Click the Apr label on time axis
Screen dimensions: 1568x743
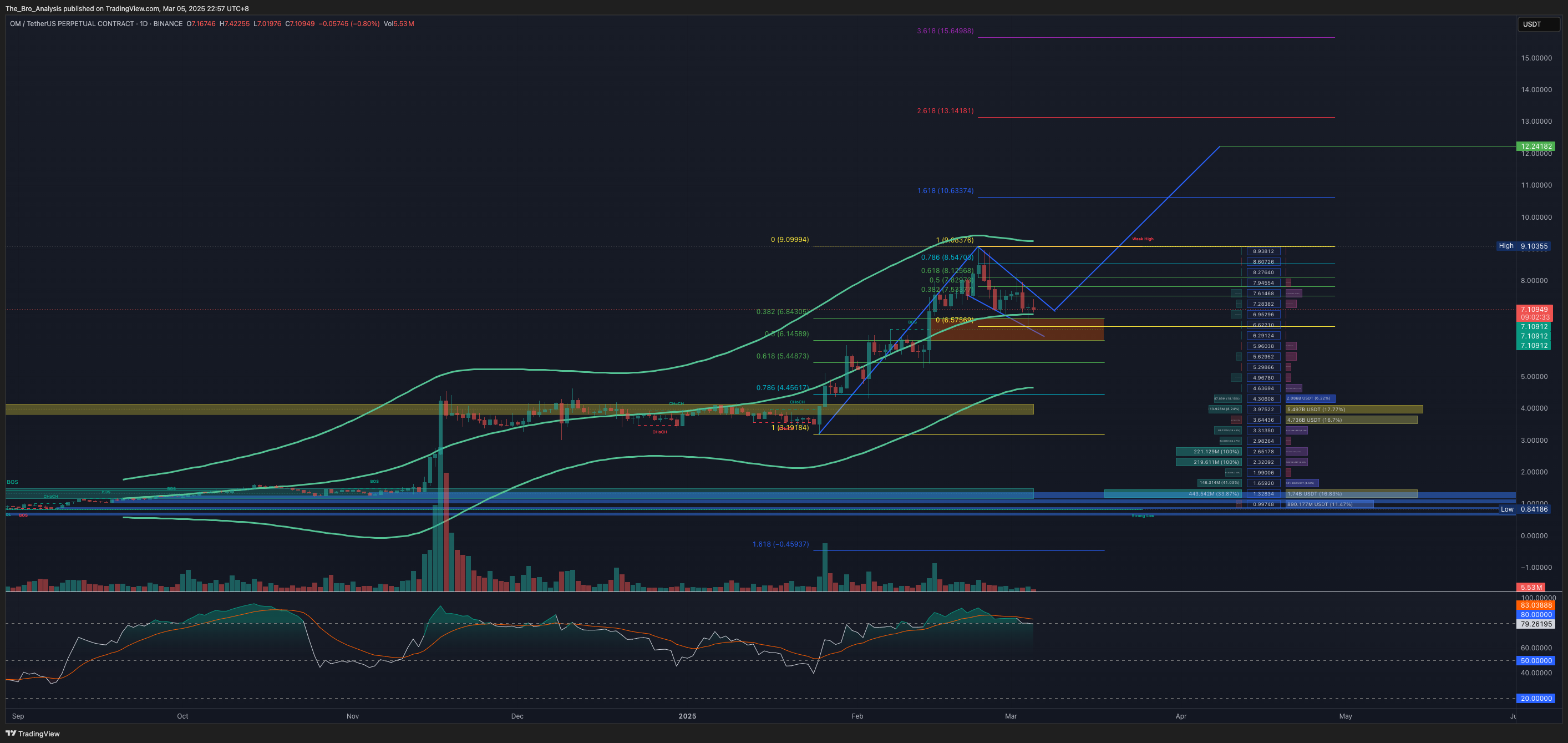1181,716
